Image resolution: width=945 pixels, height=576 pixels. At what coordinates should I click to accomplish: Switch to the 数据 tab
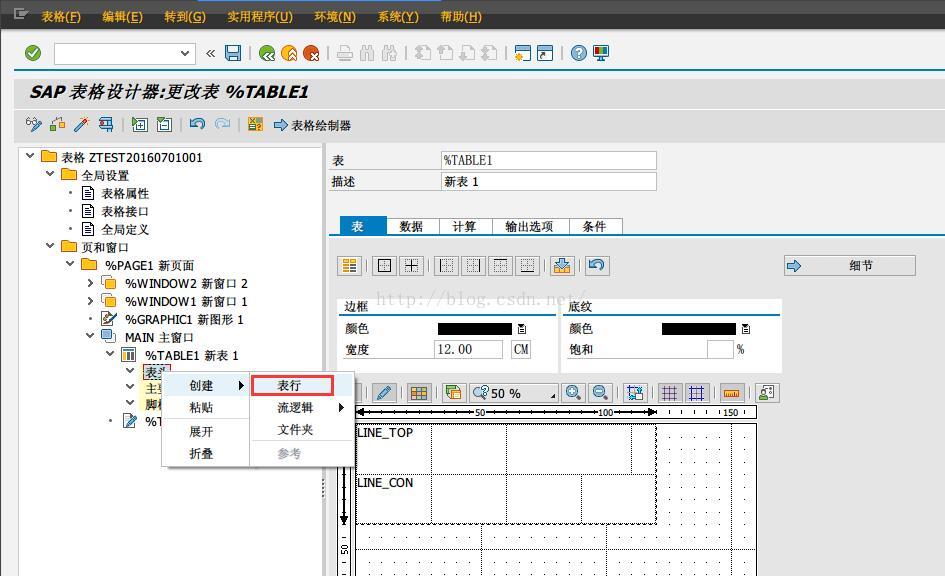(x=411, y=227)
